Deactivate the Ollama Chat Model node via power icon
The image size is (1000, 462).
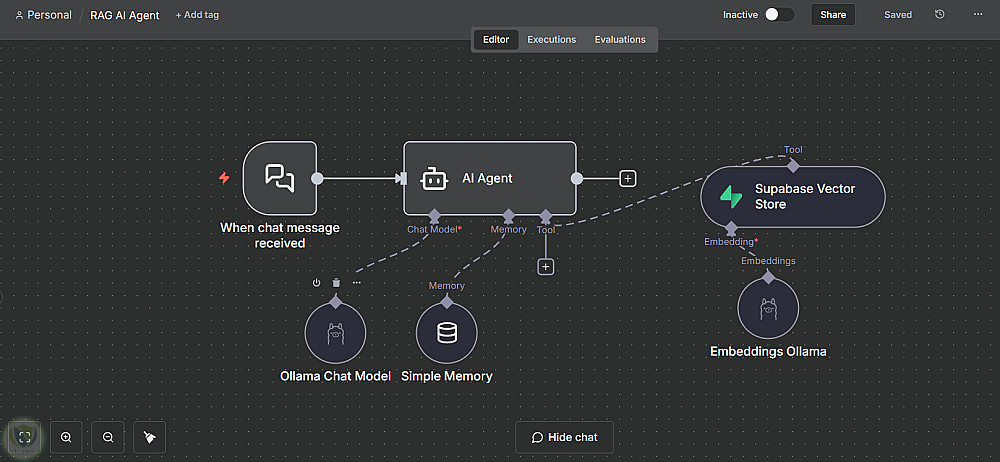tap(316, 283)
